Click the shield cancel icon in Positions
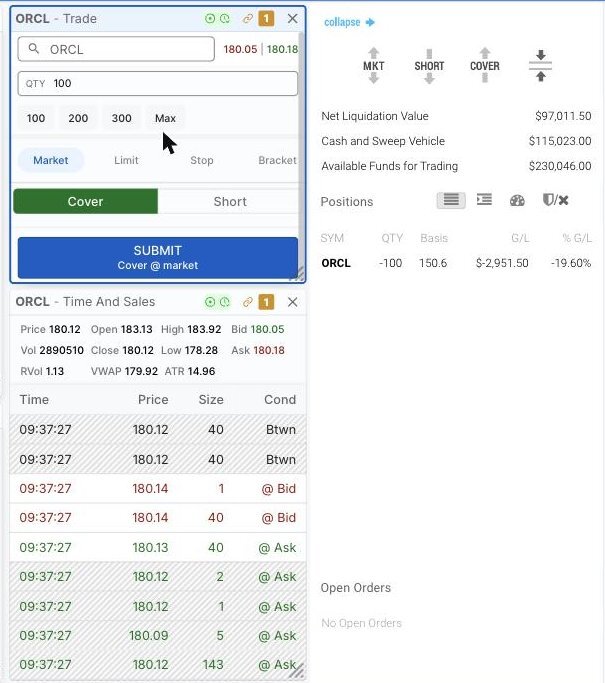 pos(555,200)
